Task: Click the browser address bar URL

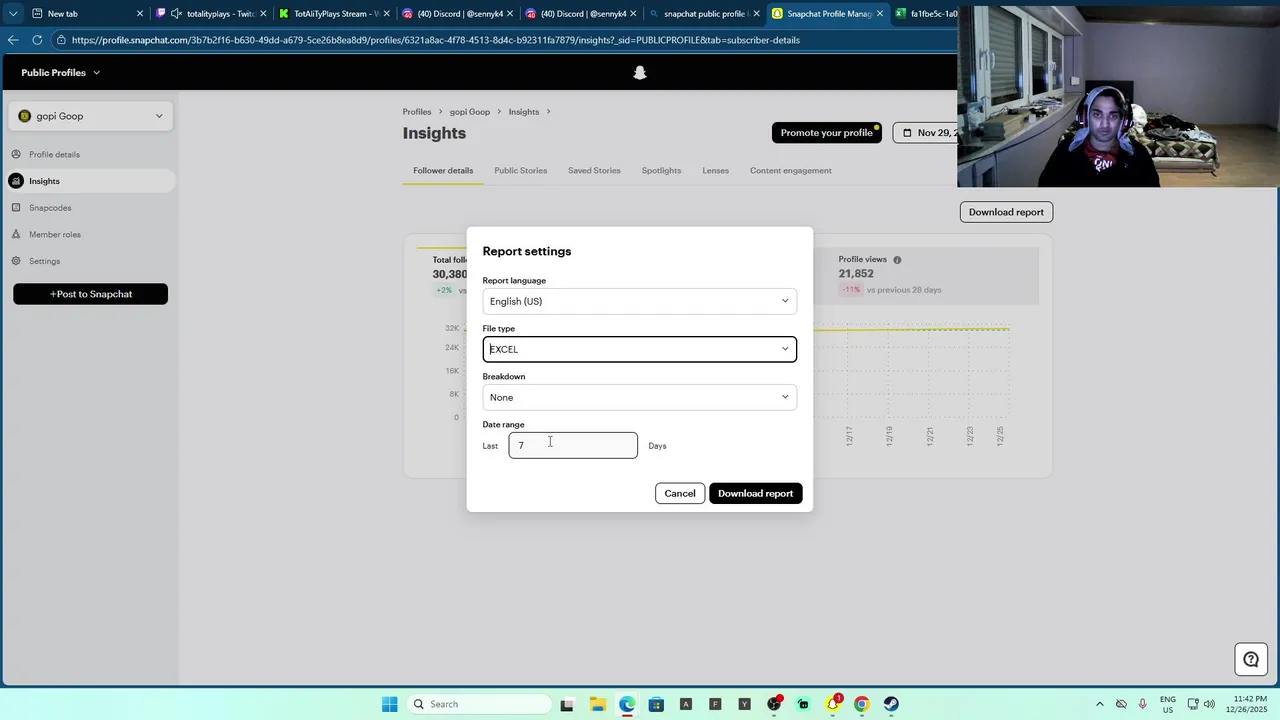Action: click(436, 40)
